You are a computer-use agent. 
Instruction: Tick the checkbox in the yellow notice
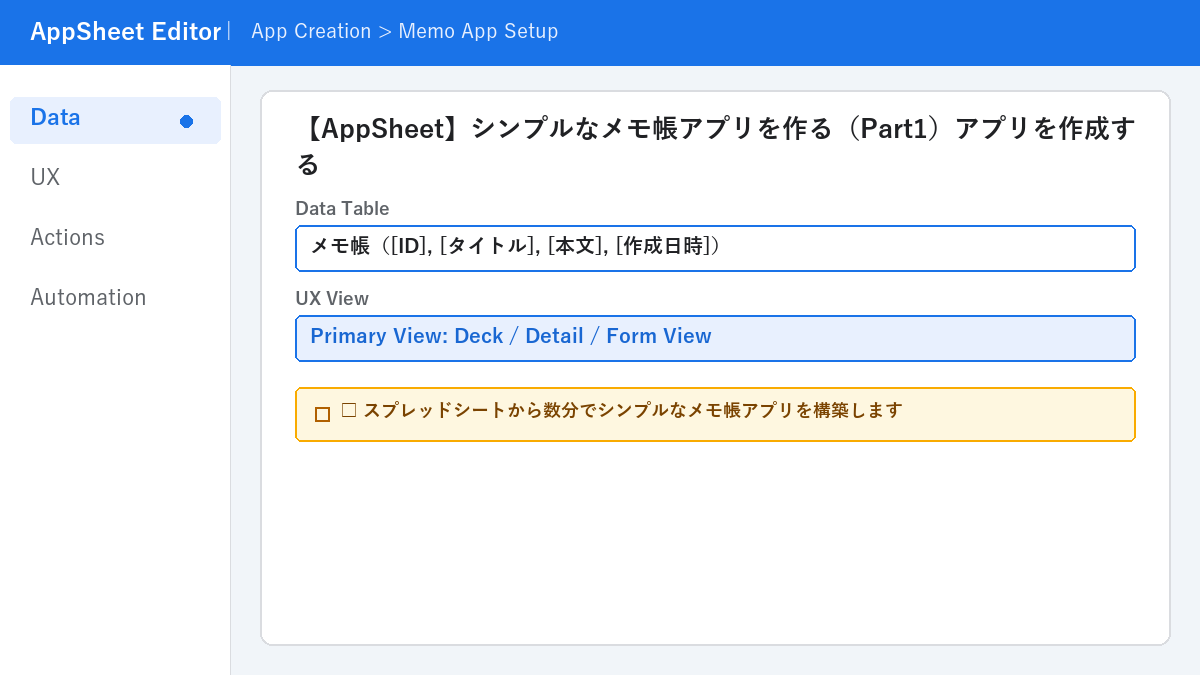click(322, 414)
